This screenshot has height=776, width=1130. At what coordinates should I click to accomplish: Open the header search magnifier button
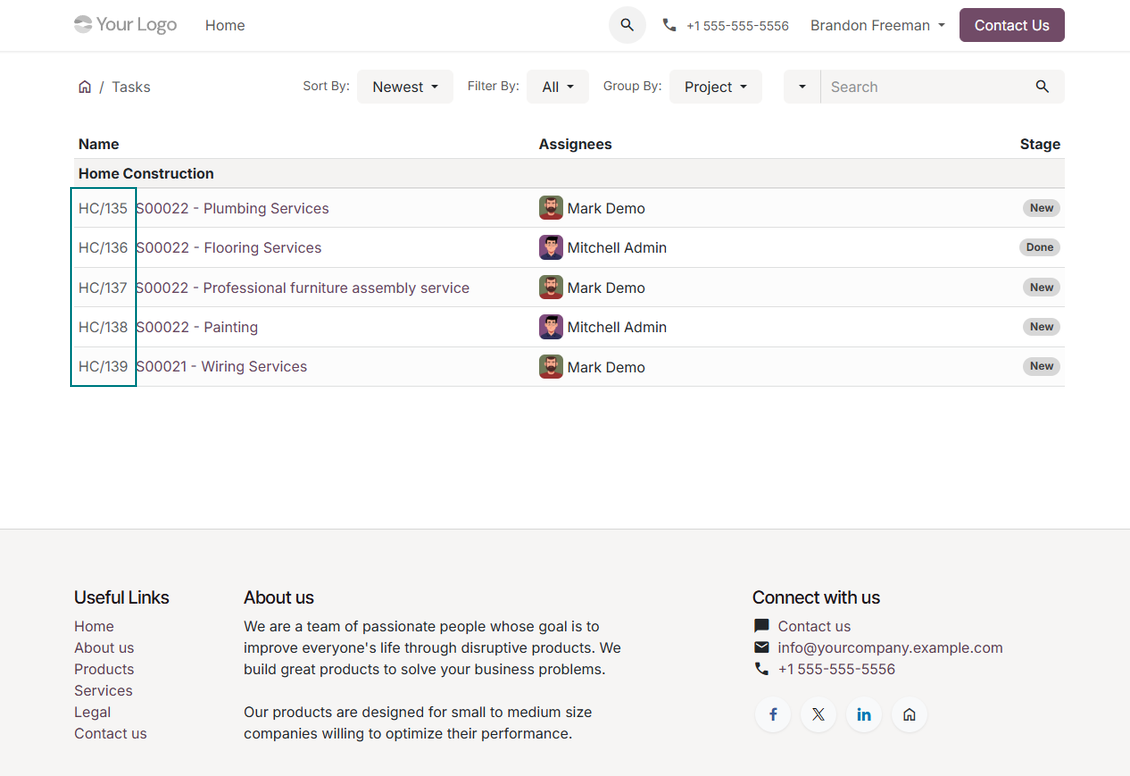[x=627, y=25]
